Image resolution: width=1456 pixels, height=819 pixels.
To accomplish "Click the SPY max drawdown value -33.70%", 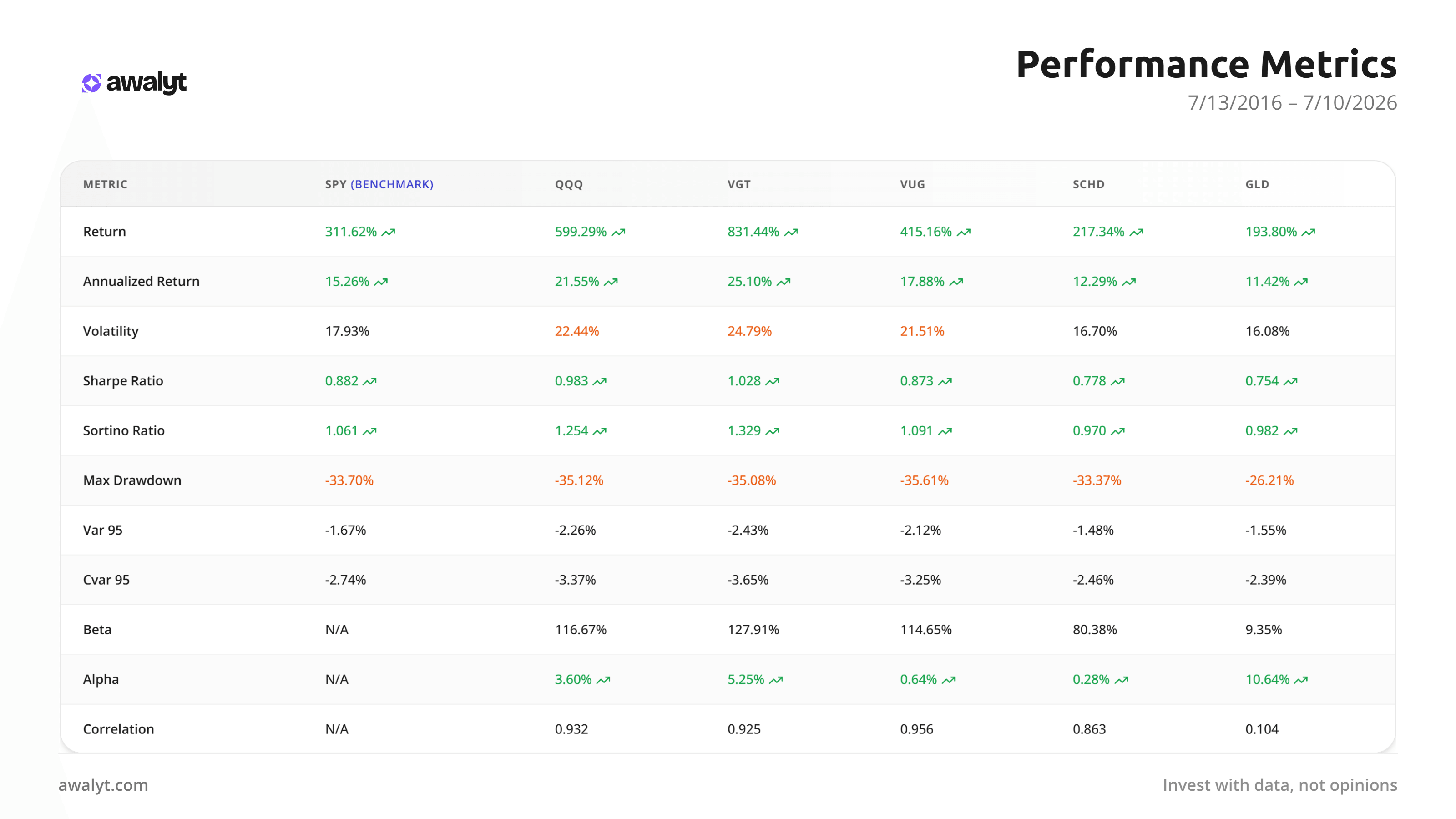I will point(349,480).
